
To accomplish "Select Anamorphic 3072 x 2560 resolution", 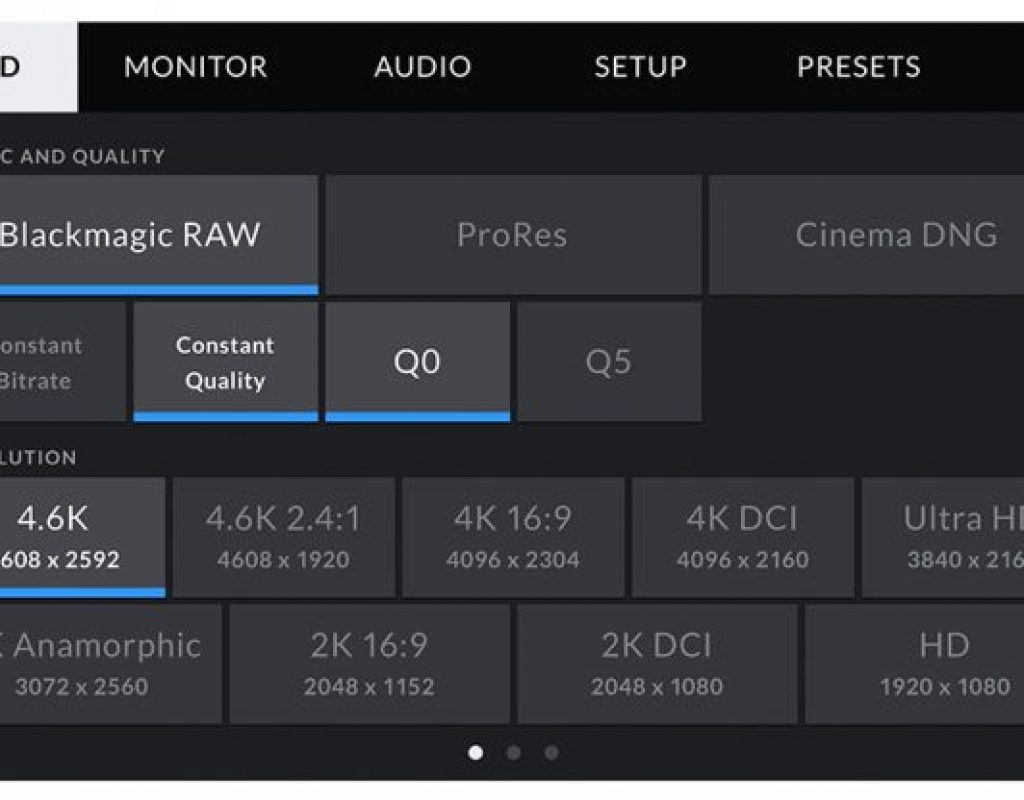I will point(110,664).
